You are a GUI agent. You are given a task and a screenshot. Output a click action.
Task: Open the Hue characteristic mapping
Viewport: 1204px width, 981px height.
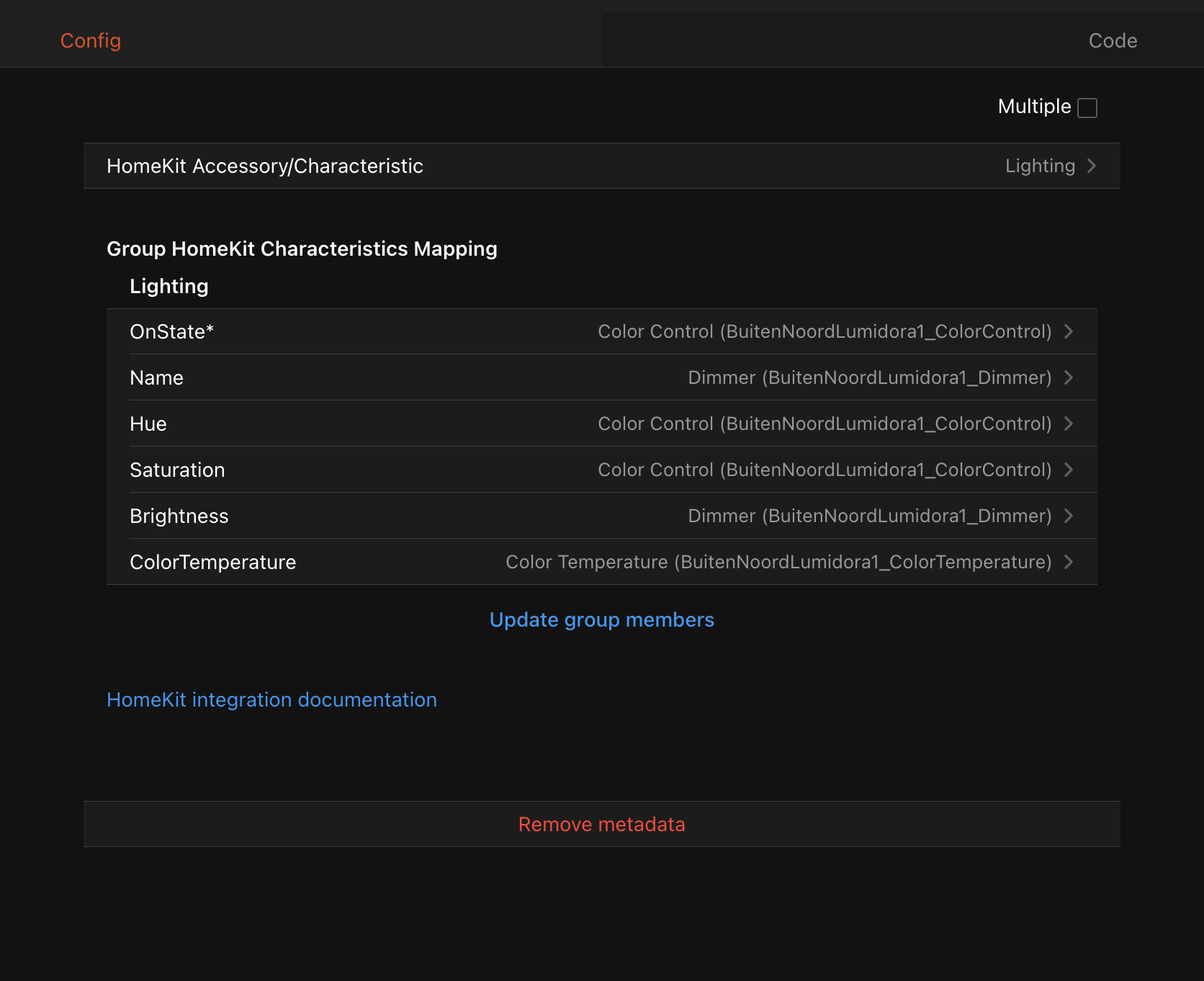click(x=1069, y=424)
